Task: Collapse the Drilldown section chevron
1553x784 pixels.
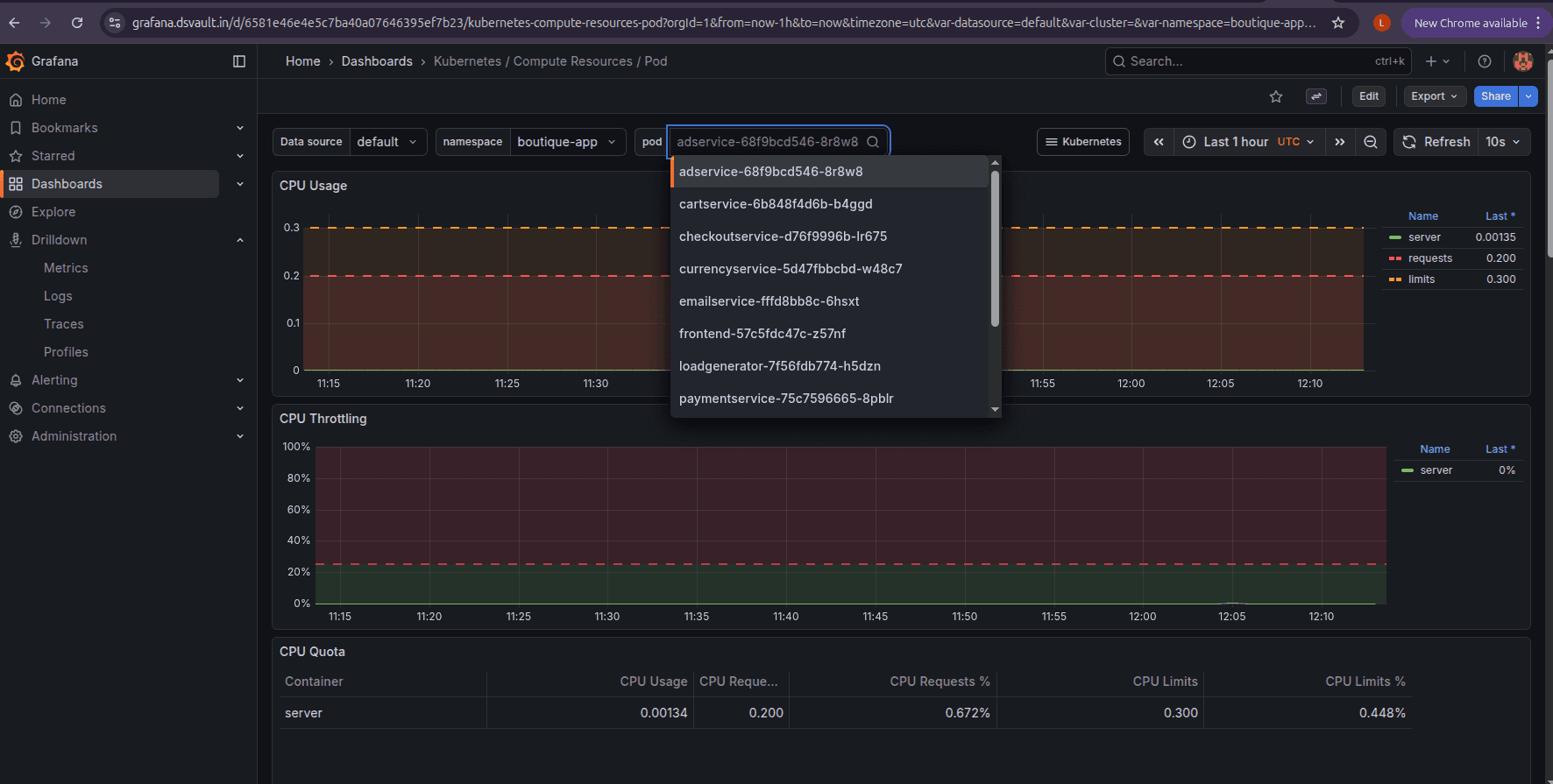Action: pos(240,240)
